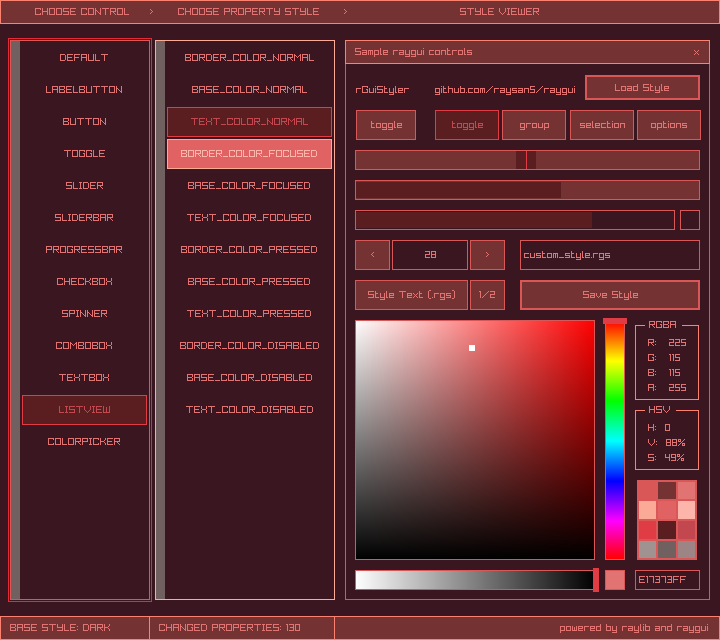This screenshot has width=720, height=640.
Task: Click the alpha gradient bar below the color picker
Action: click(x=475, y=580)
